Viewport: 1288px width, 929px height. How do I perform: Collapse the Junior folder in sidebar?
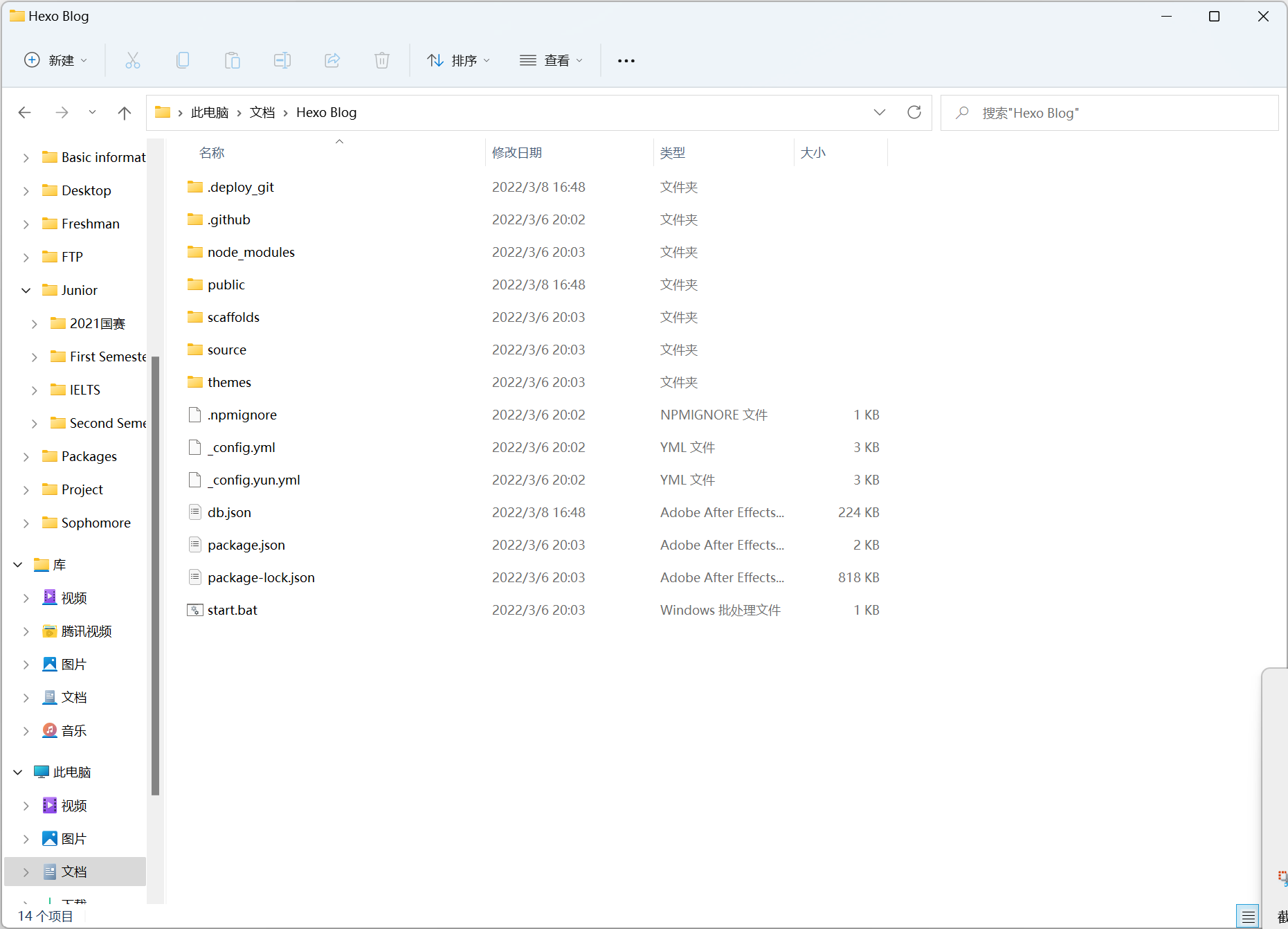26,291
